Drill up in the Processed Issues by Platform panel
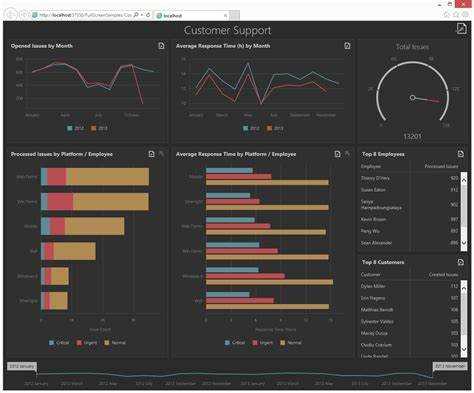474x393 pixels. (161, 154)
